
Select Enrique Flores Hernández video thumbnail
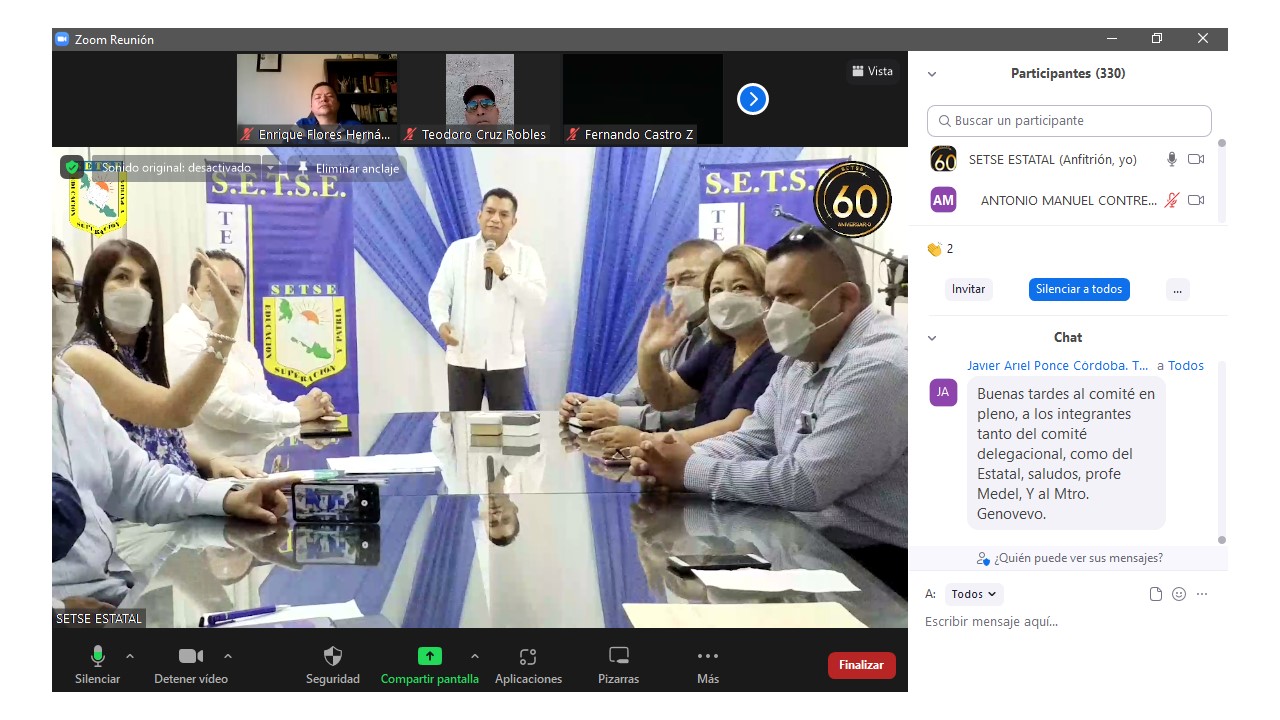(317, 99)
